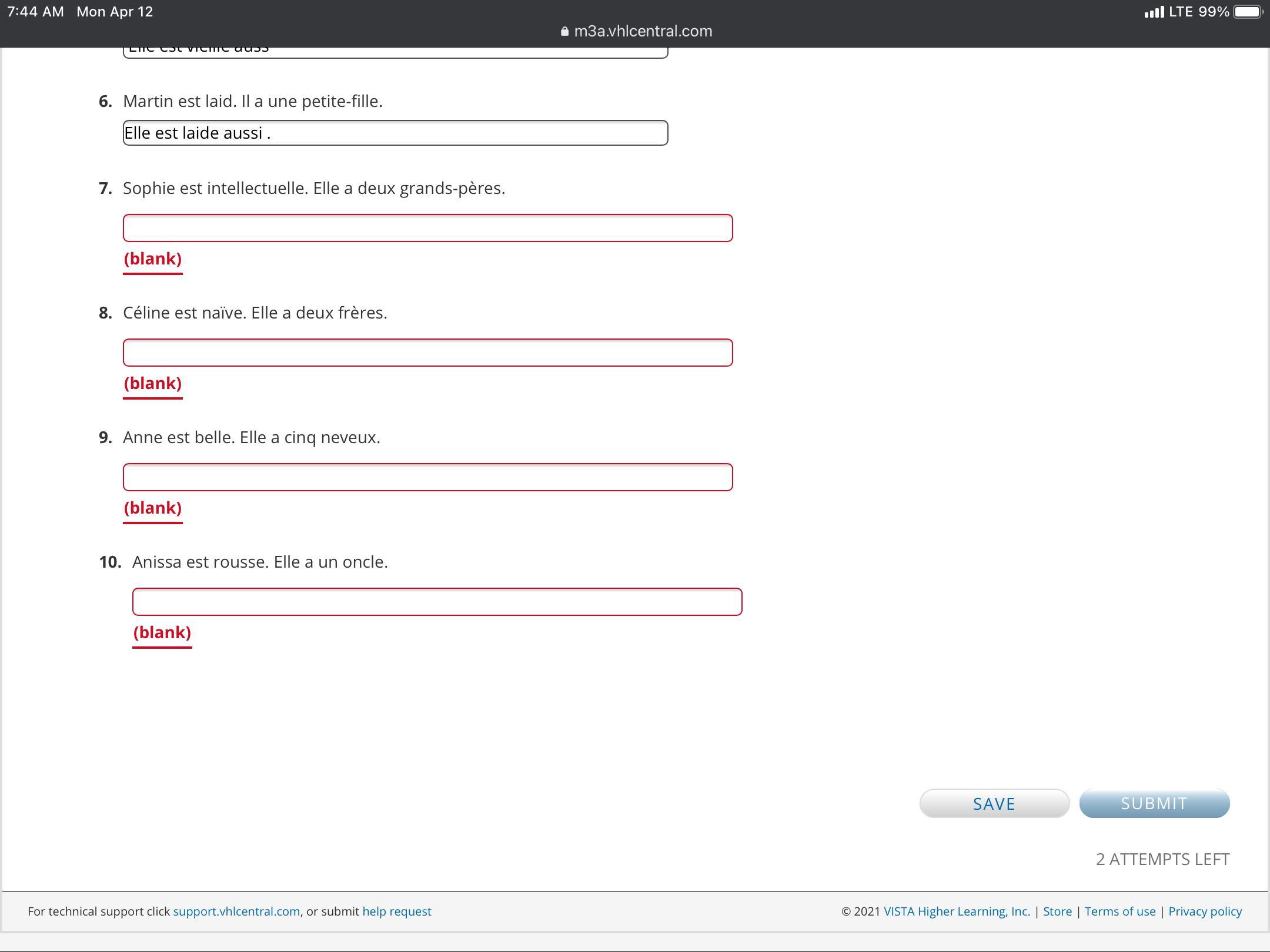This screenshot has height=952, width=1270.
Task: Click the empty answer box for question 7
Action: point(427,228)
